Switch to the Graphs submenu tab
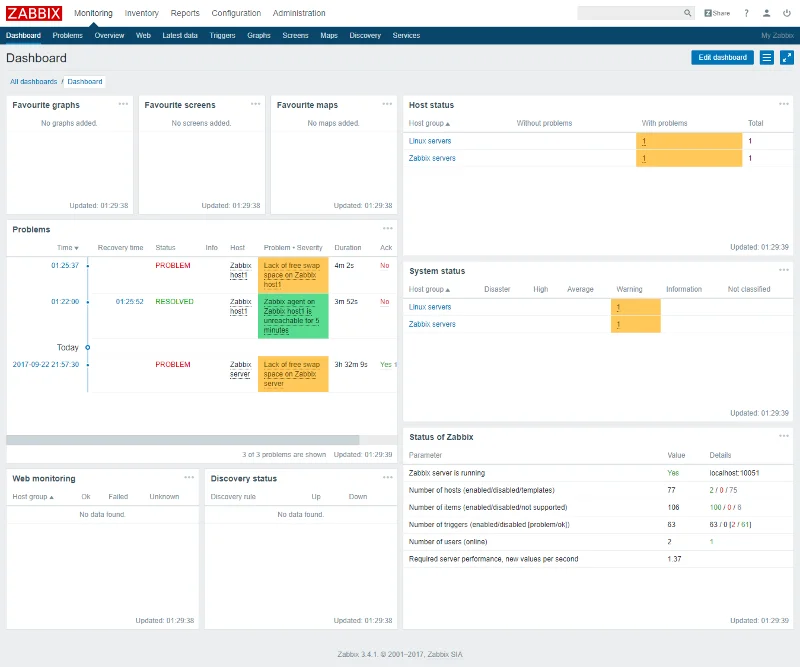800x667 pixels. coord(259,36)
